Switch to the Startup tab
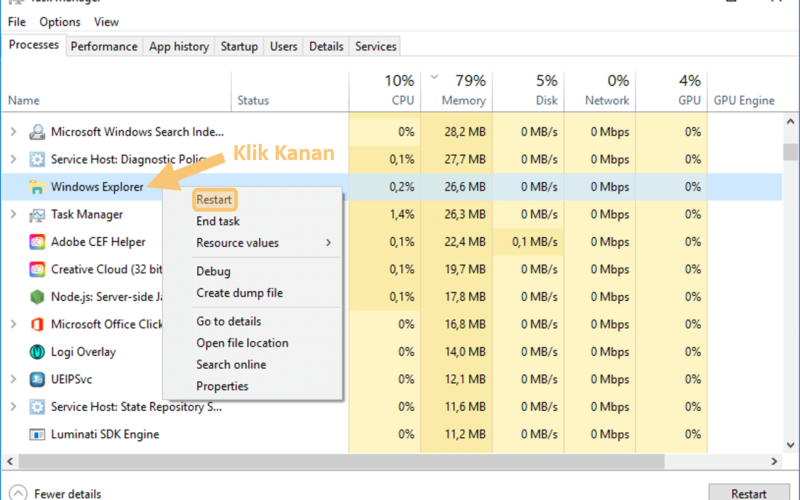 (x=239, y=46)
